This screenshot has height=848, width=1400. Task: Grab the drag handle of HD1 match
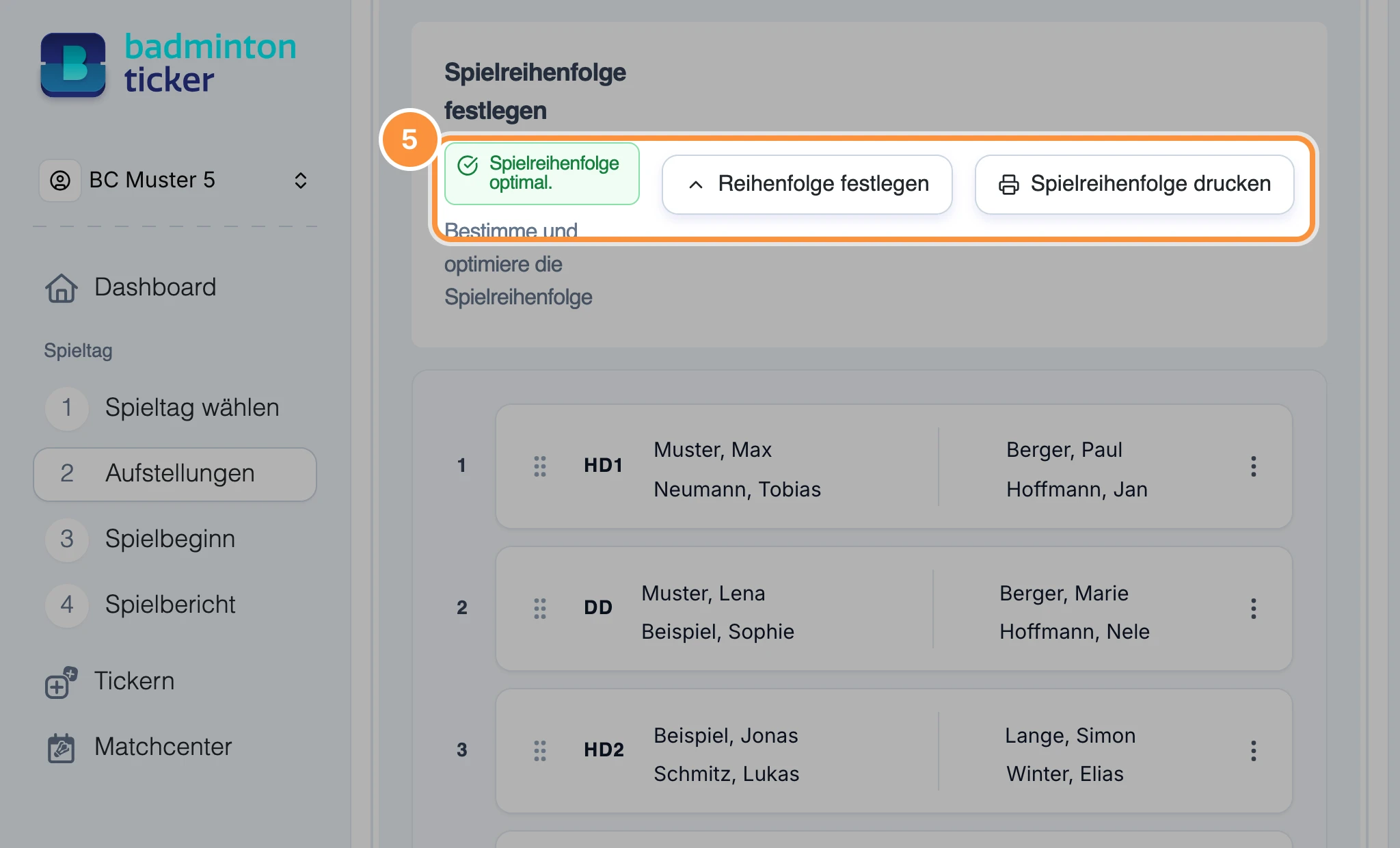540,466
